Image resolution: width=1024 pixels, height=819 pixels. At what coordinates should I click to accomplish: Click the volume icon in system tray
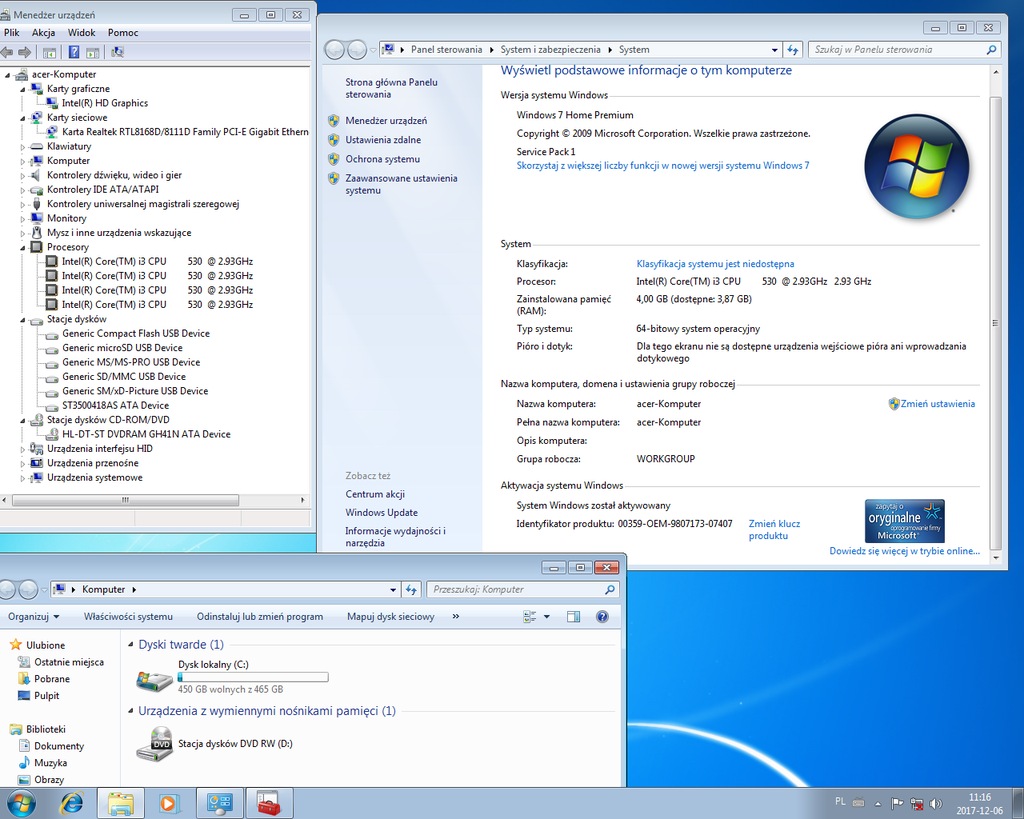935,803
